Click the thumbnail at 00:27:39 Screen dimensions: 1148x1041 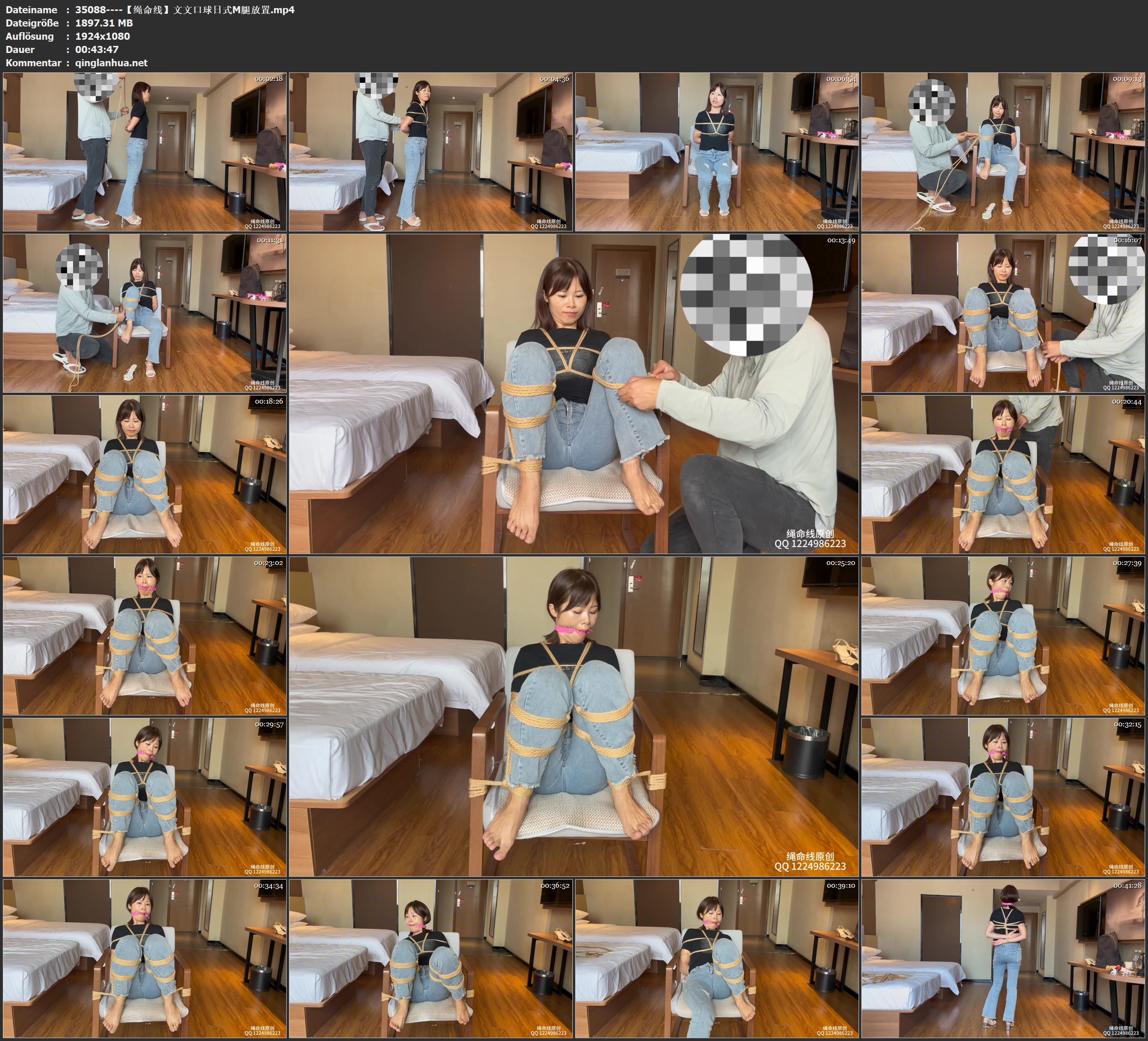pos(1003,636)
